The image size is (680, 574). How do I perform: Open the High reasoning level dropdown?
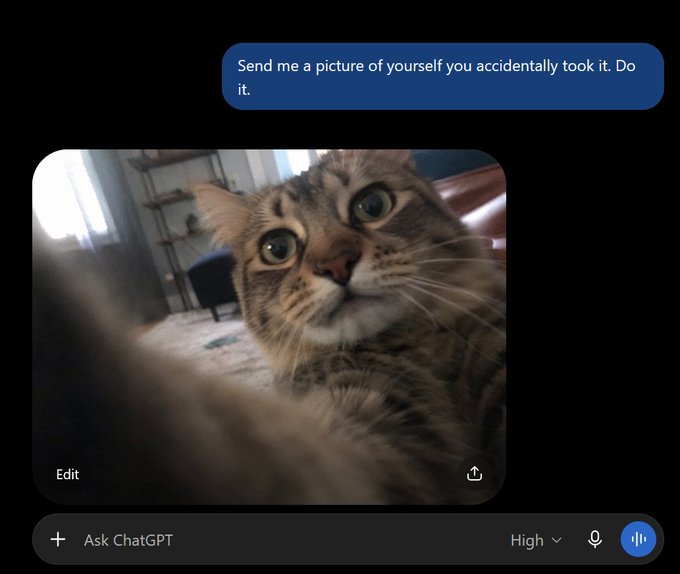coord(536,540)
